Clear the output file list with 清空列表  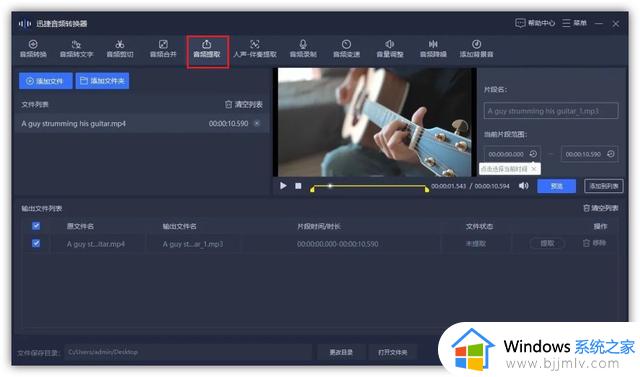(600, 208)
